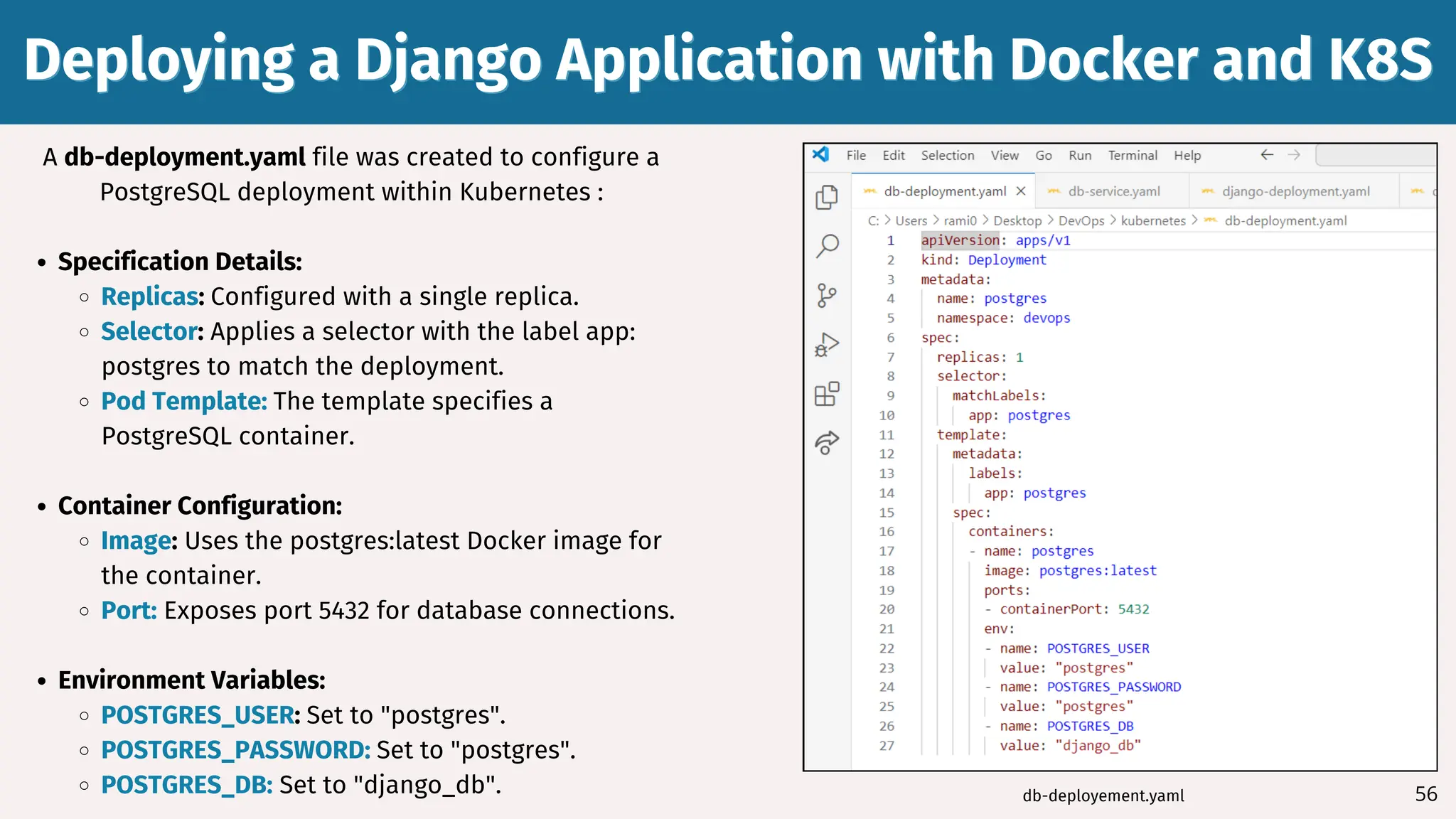Expand the Desktop breadcrumb segment
The width and height of the screenshot is (1456, 819).
[x=1017, y=220]
